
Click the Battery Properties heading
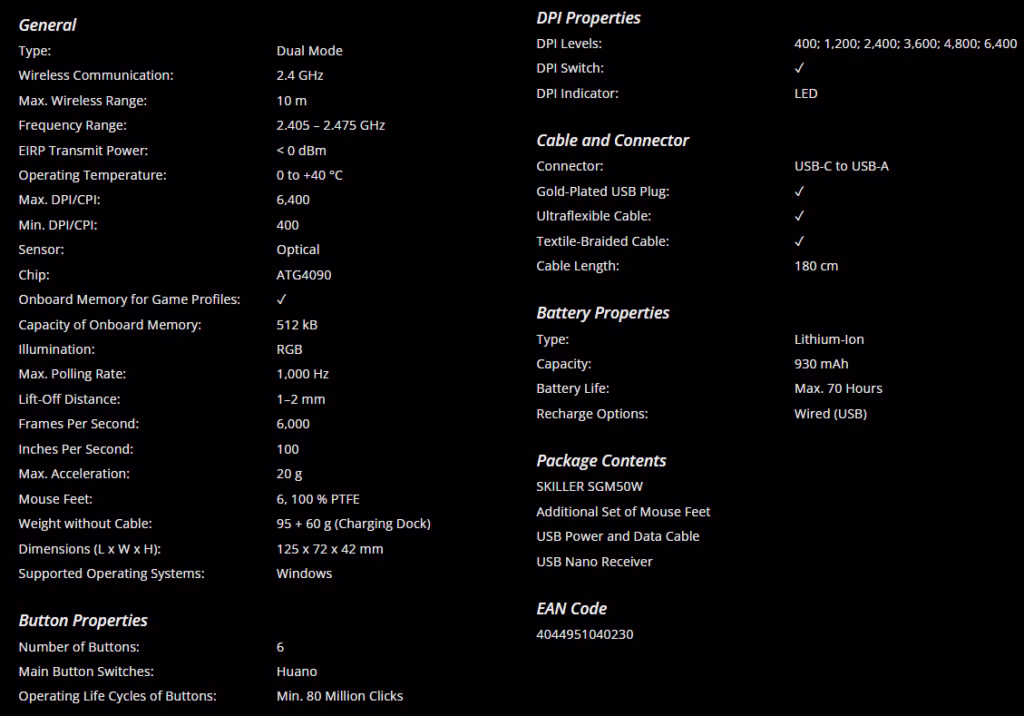coord(602,313)
